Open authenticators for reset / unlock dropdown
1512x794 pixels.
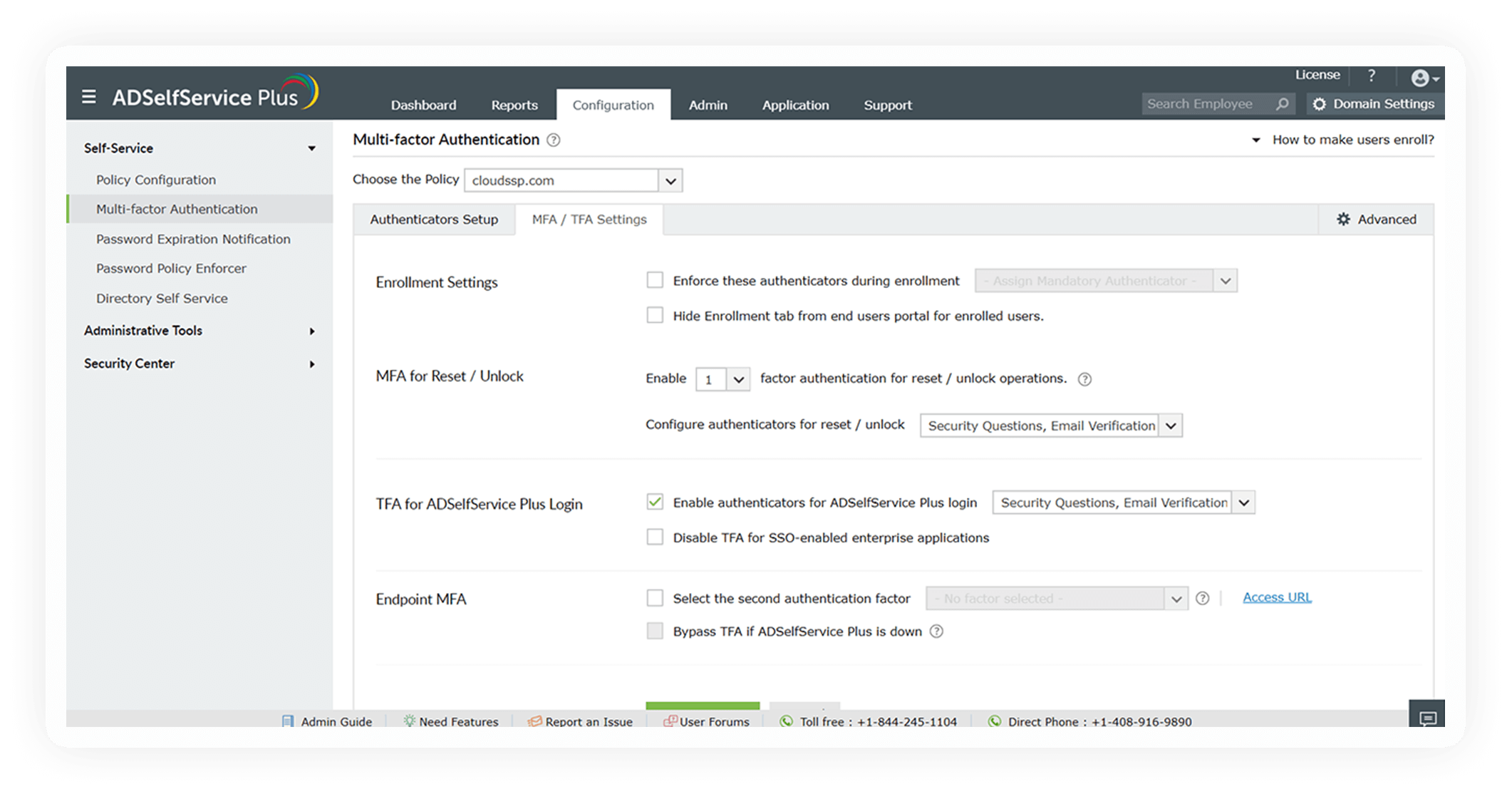1051,426
